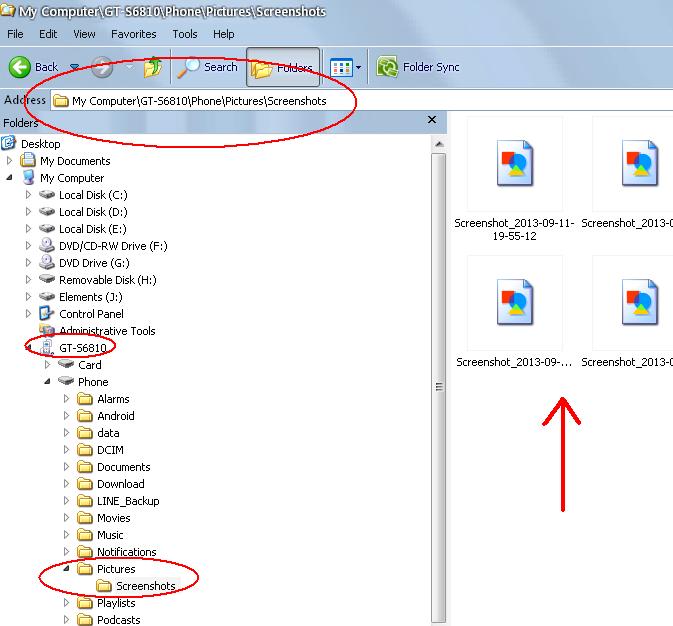Select the Elements (J:) drive icon
Viewport: 673px width, 626px height.
click(47, 296)
